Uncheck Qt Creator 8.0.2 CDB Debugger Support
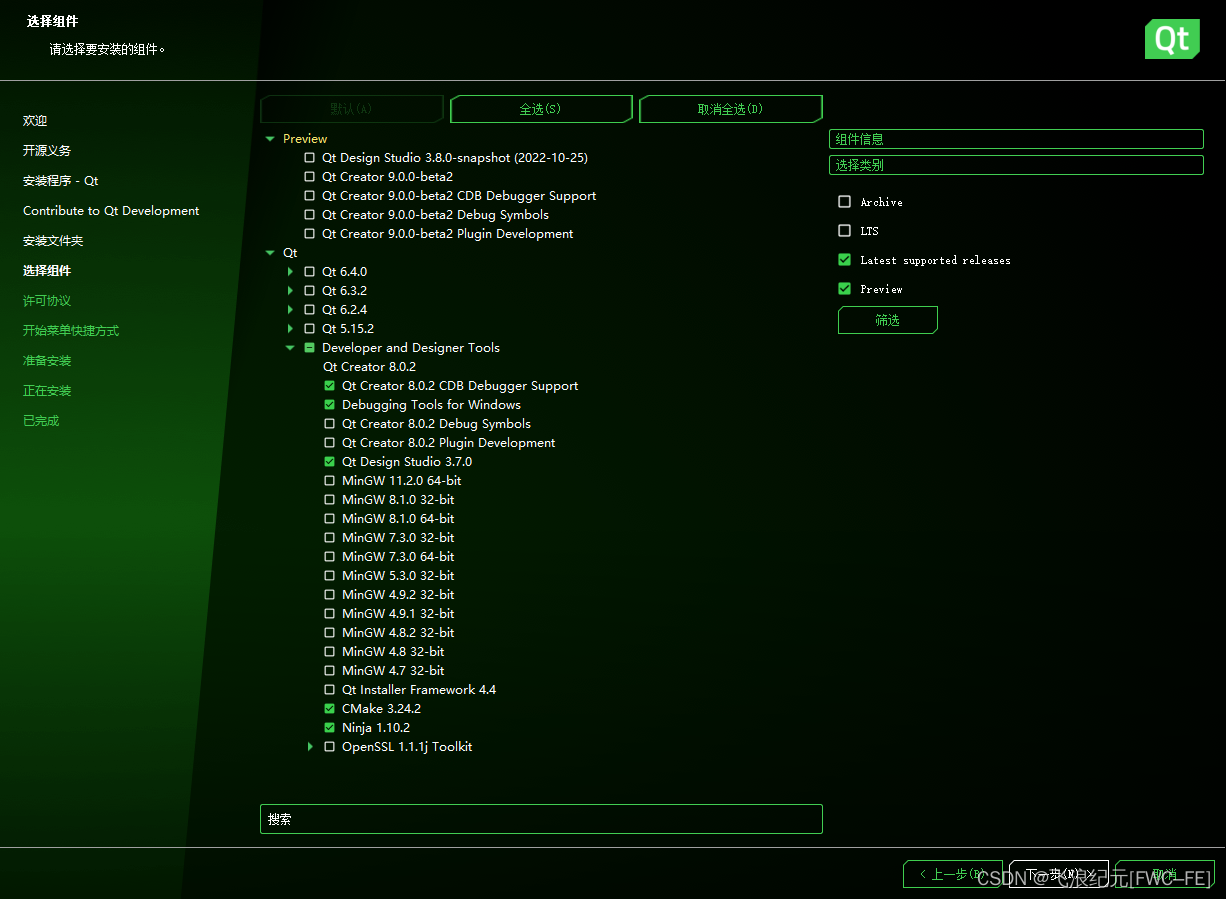Image resolution: width=1226 pixels, height=899 pixels. click(x=329, y=386)
